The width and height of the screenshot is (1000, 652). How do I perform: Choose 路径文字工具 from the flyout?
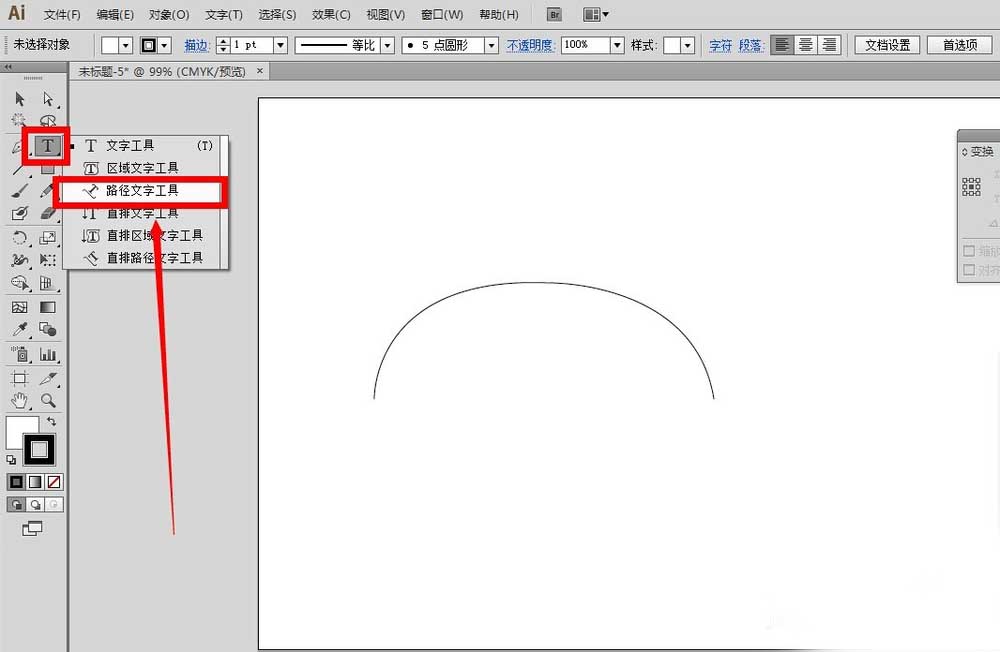coord(143,191)
